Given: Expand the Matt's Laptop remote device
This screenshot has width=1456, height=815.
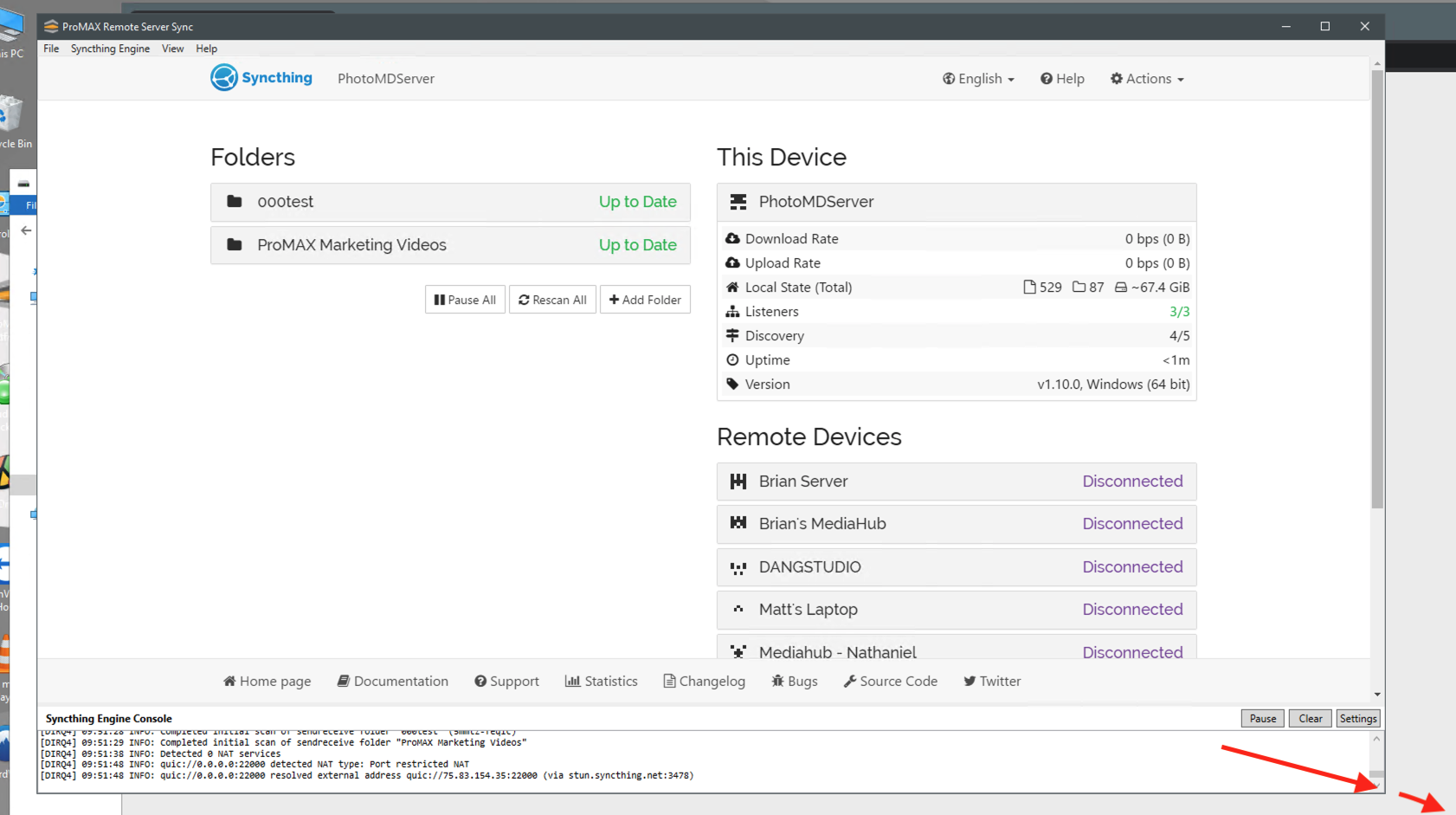Looking at the screenshot, I should pyautogui.click(x=957, y=610).
